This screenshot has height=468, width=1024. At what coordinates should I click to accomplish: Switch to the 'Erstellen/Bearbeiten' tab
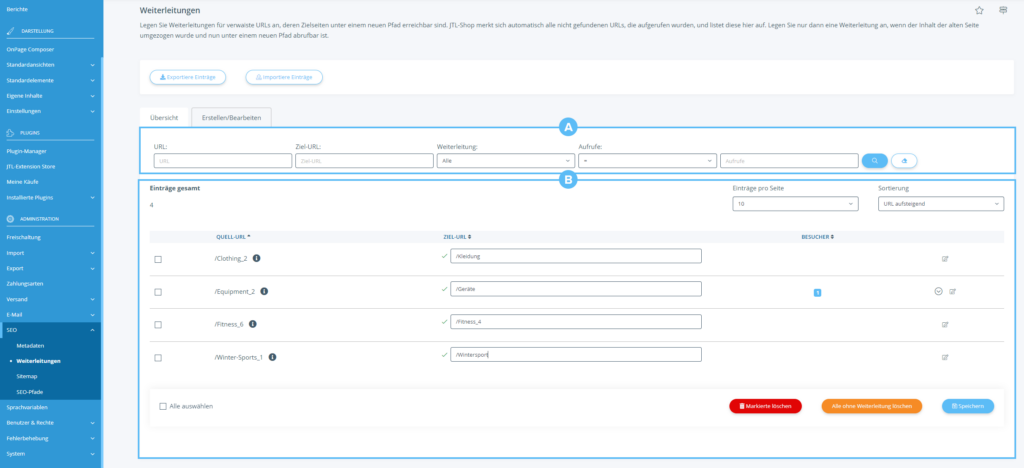click(x=231, y=117)
